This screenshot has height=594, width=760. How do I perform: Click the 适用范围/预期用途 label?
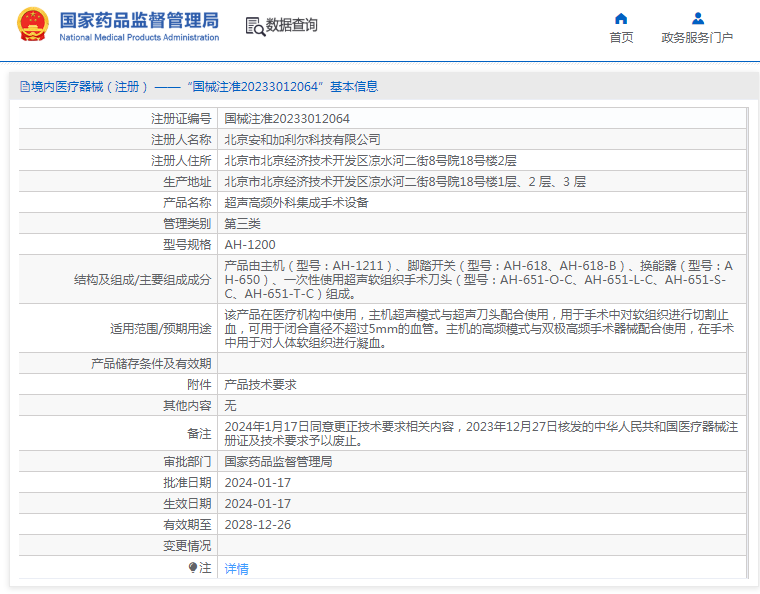pyautogui.click(x=160, y=328)
